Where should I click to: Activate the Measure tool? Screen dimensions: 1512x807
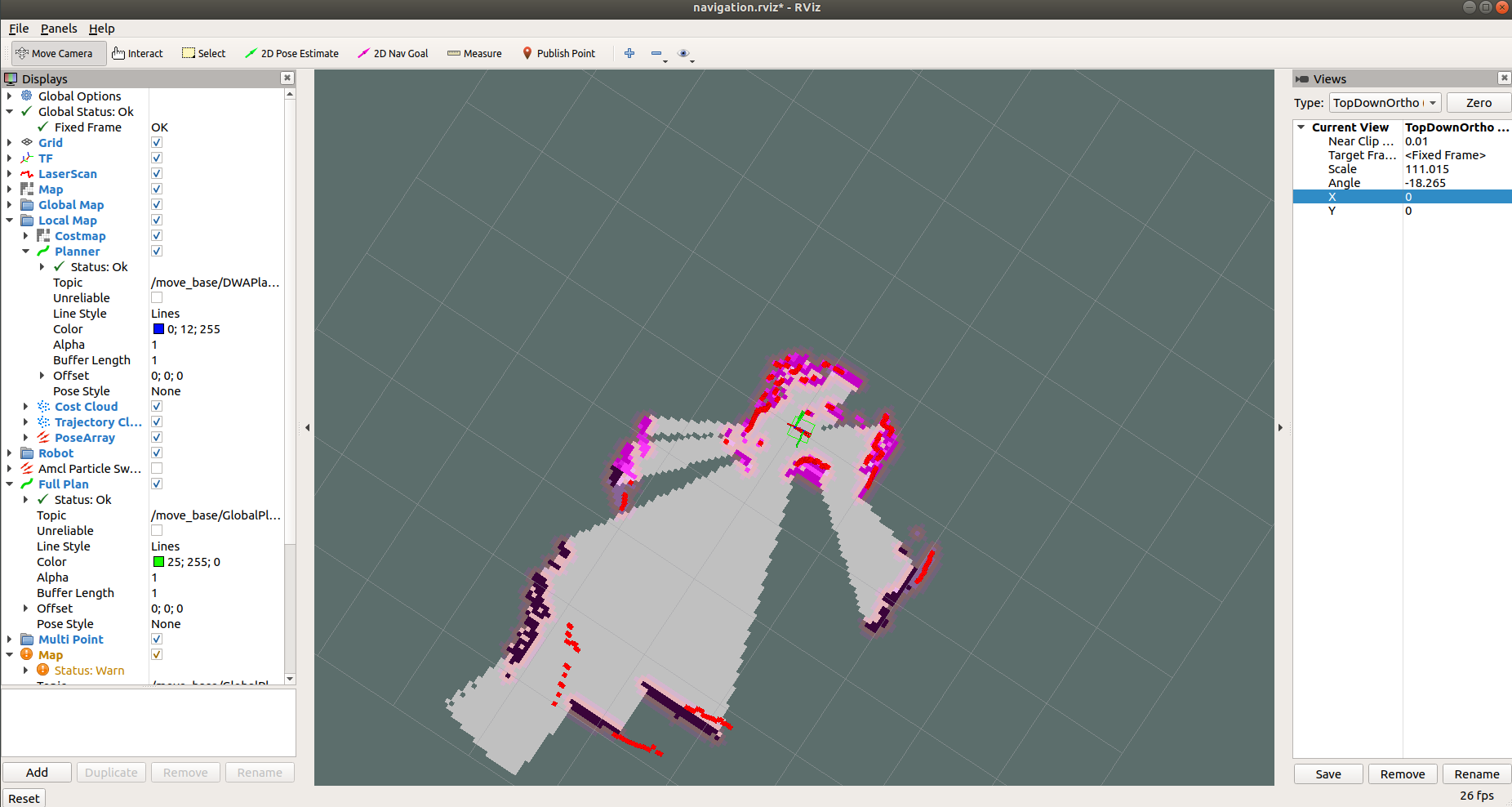[x=474, y=53]
